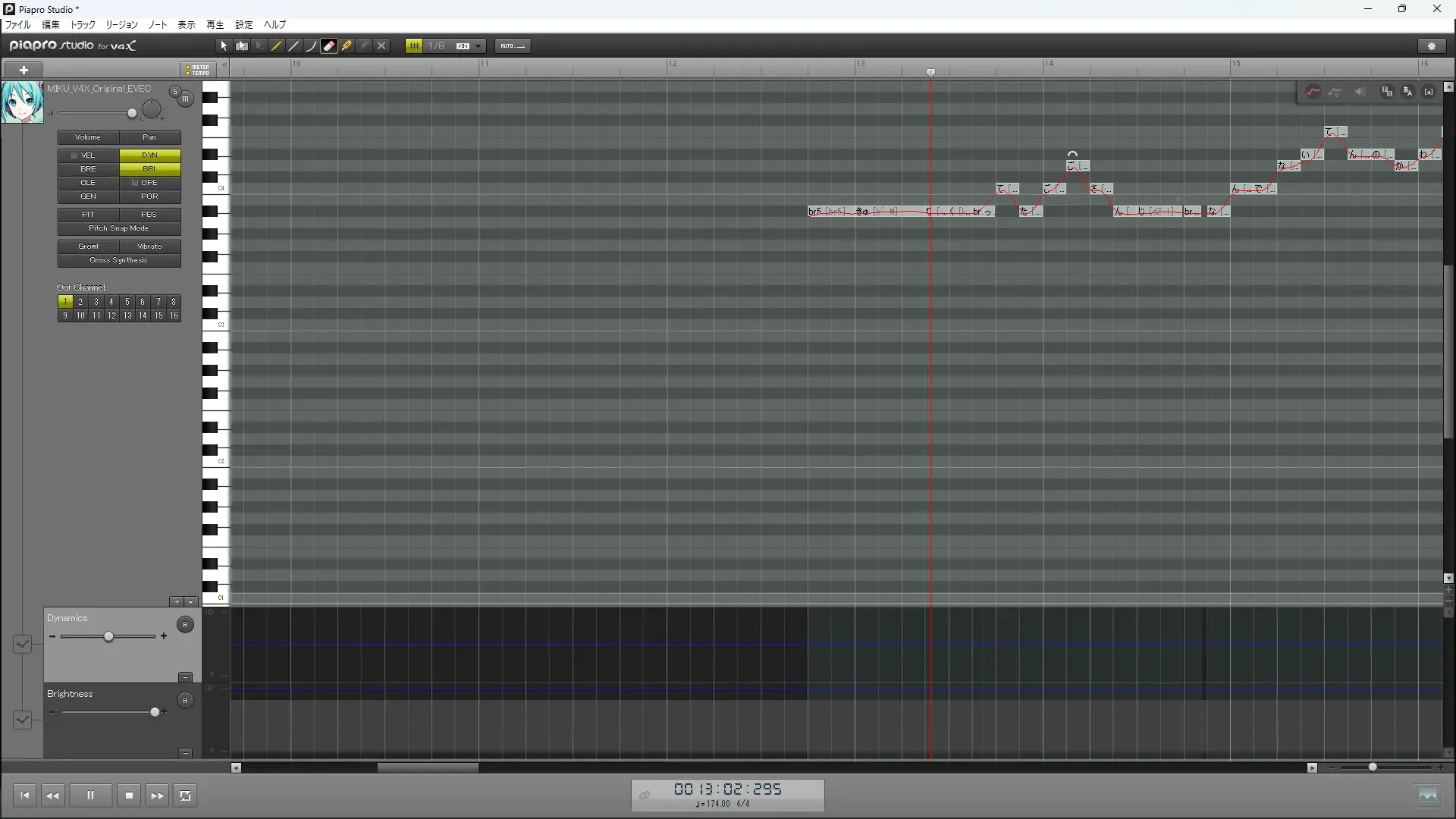1456x819 pixels.
Task: Toggle the pitch curve display icon
Action: (1313, 92)
